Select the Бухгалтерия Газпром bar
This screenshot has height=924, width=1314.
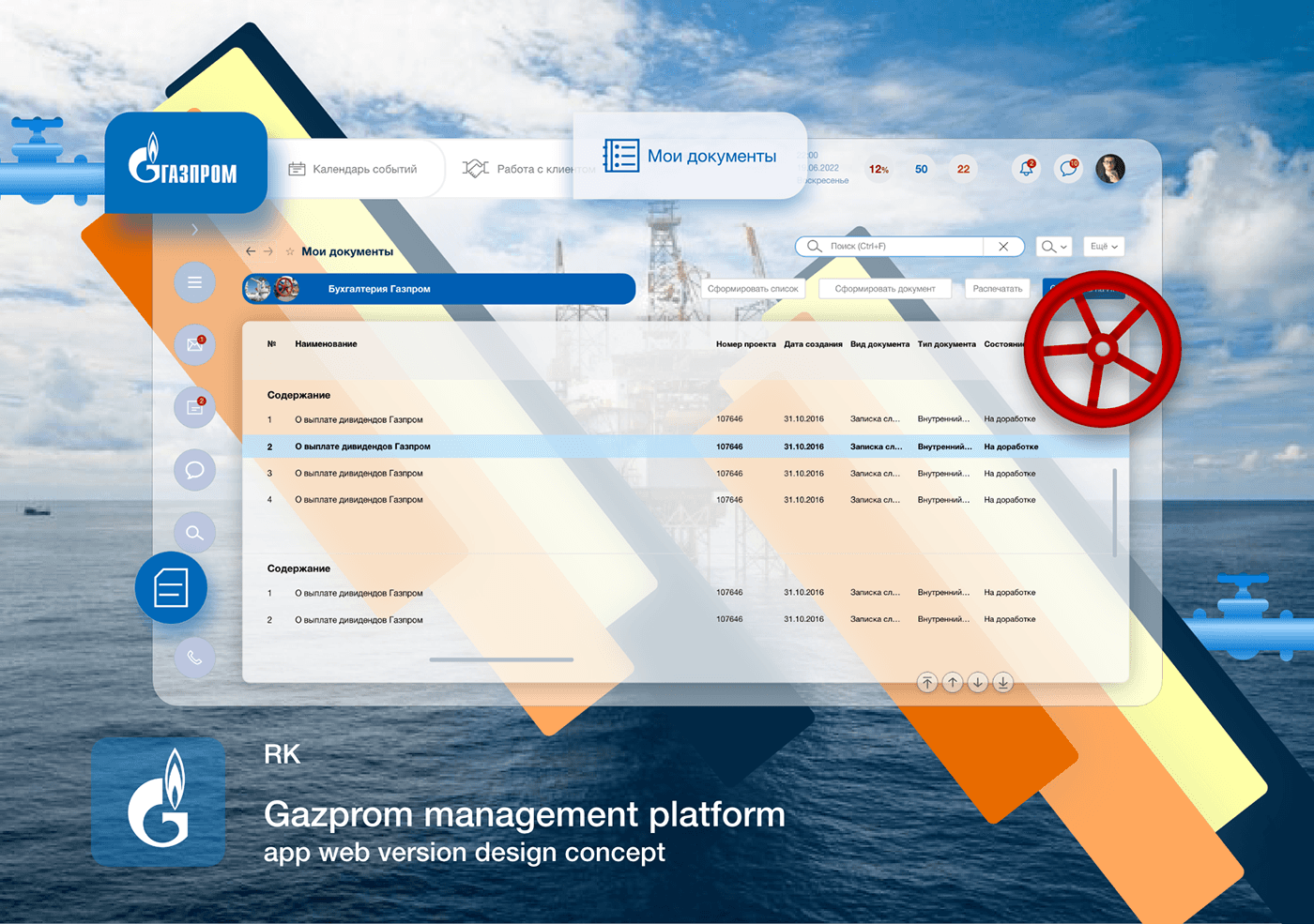click(x=439, y=289)
